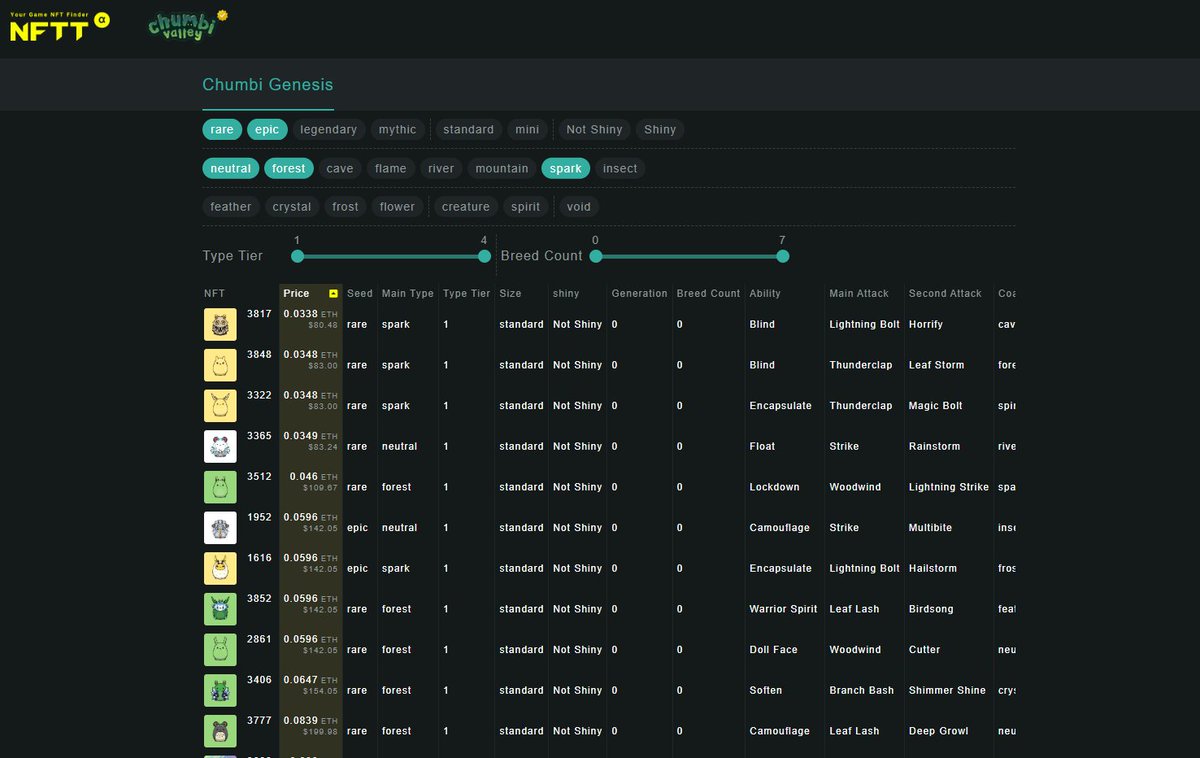The image size is (1200, 758).
Task: Sort table by Generation column header
Action: [x=640, y=293]
